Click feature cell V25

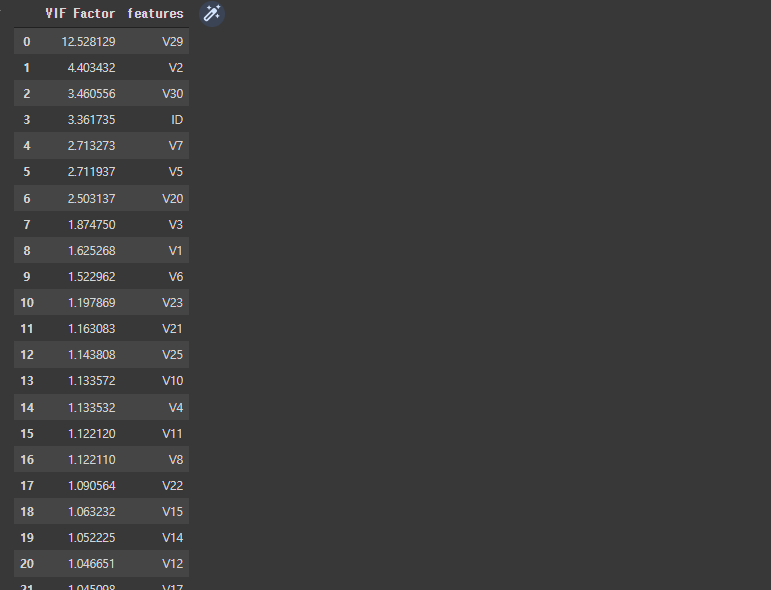click(x=173, y=355)
